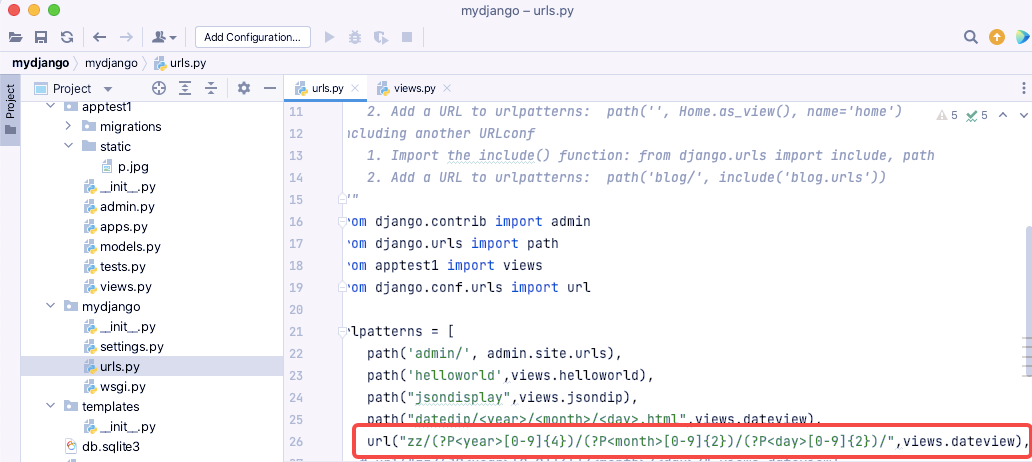This screenshot has height=462, width=1032.
Task: Click the Debug bug icon
Action: pyautogui.click(x=355, y=38)
